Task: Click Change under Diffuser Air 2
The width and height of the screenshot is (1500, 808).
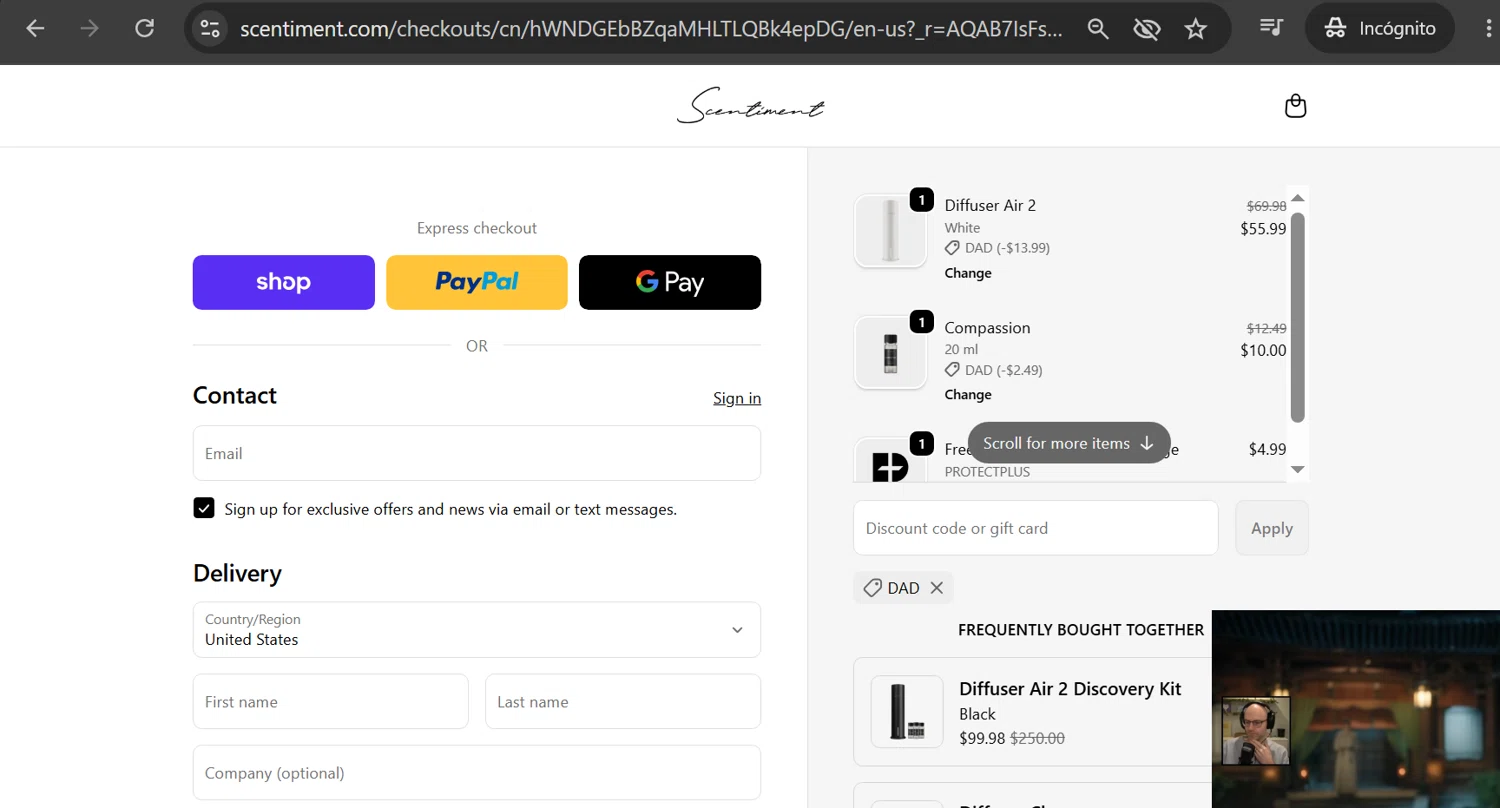Action: 968,273
